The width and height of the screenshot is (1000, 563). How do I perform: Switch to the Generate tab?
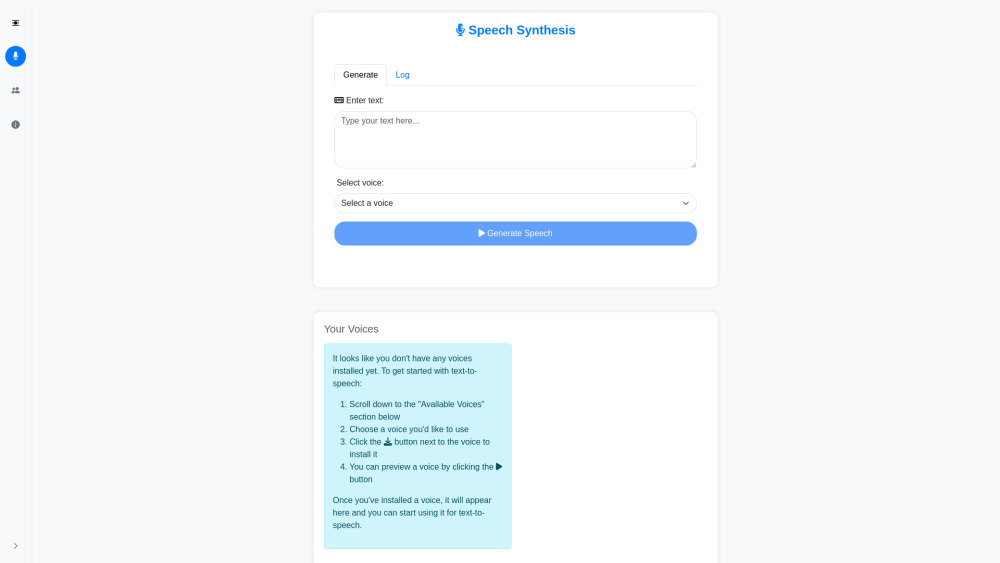(x=360, y=75)
